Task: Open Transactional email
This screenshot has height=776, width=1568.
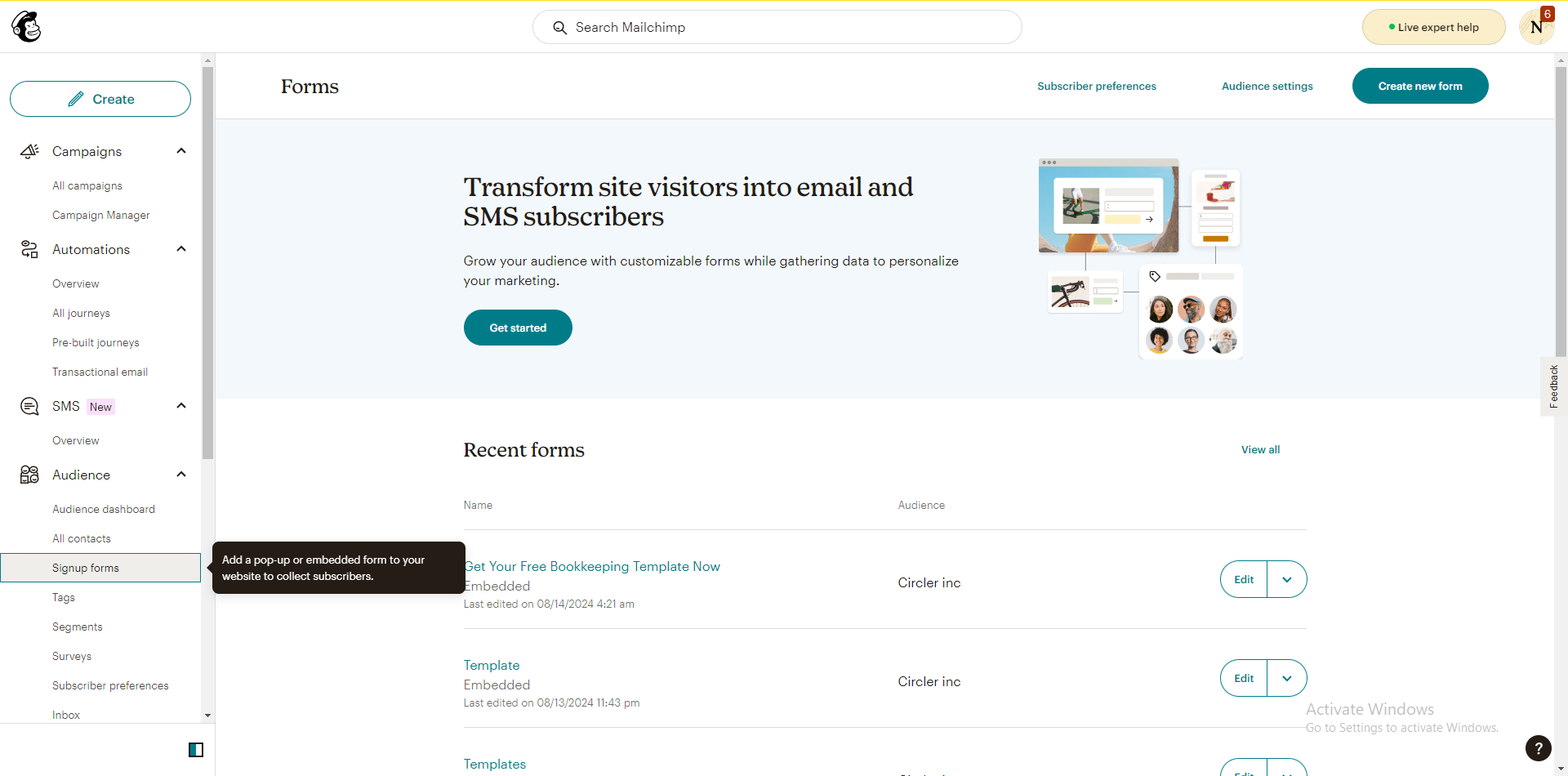Action: pos(100,372)
